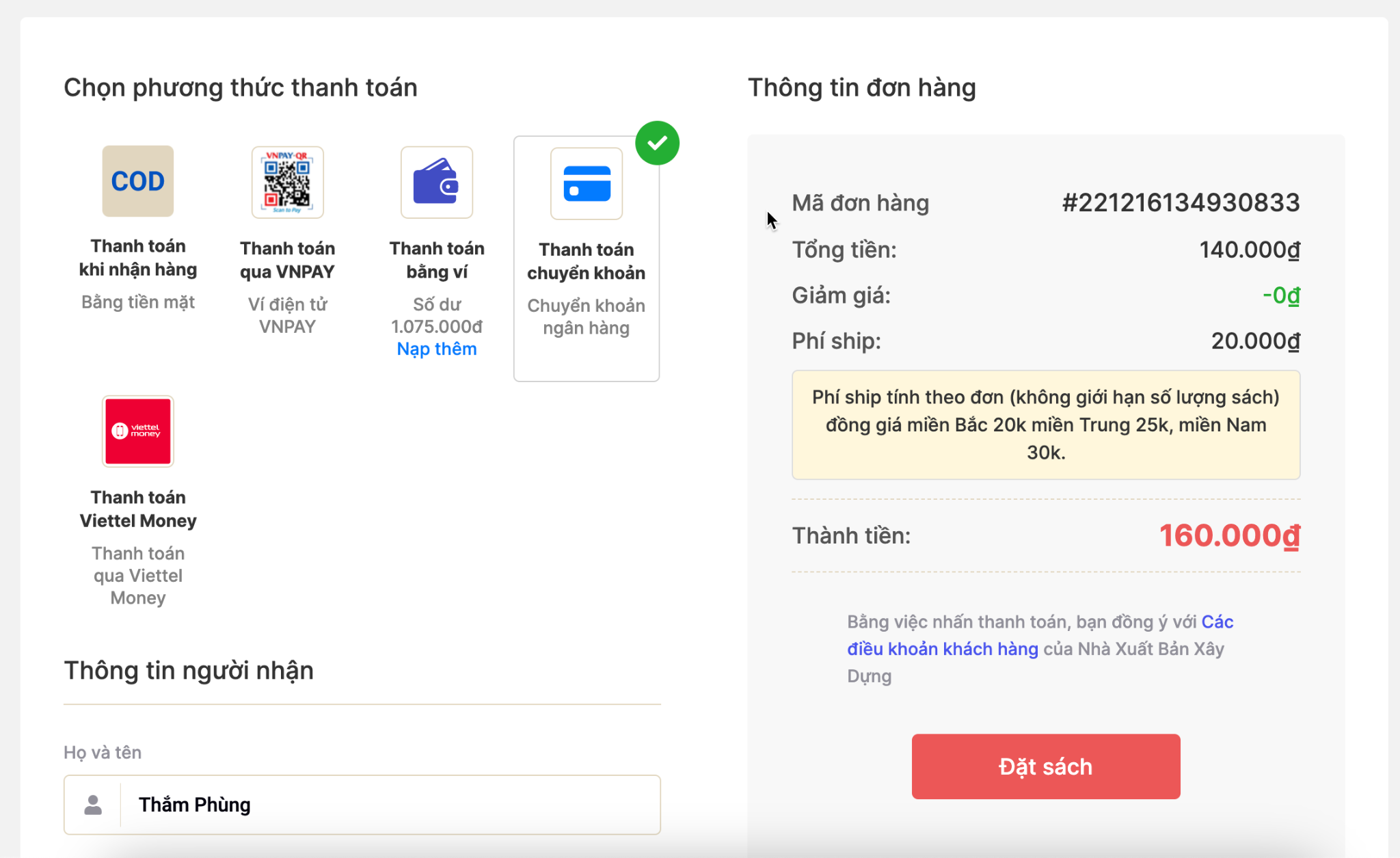Click the person icon in name field
Image resolution: width=1400 pixels, height=858 pixels.
(93, 805)
